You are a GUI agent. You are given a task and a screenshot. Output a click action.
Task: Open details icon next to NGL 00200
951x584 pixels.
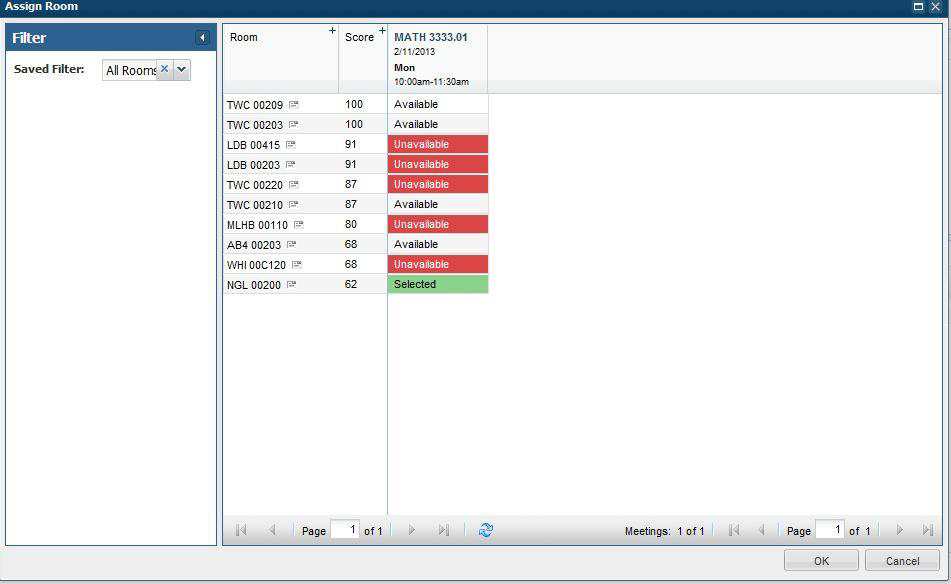tap(292, 285)
